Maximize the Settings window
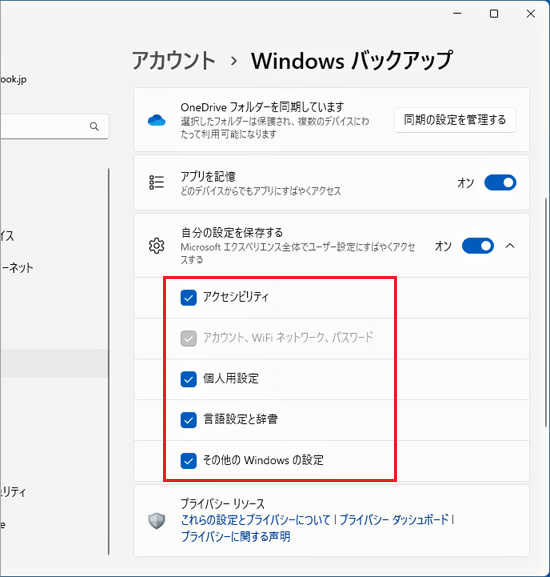The image size is (550, 577). 494,14
